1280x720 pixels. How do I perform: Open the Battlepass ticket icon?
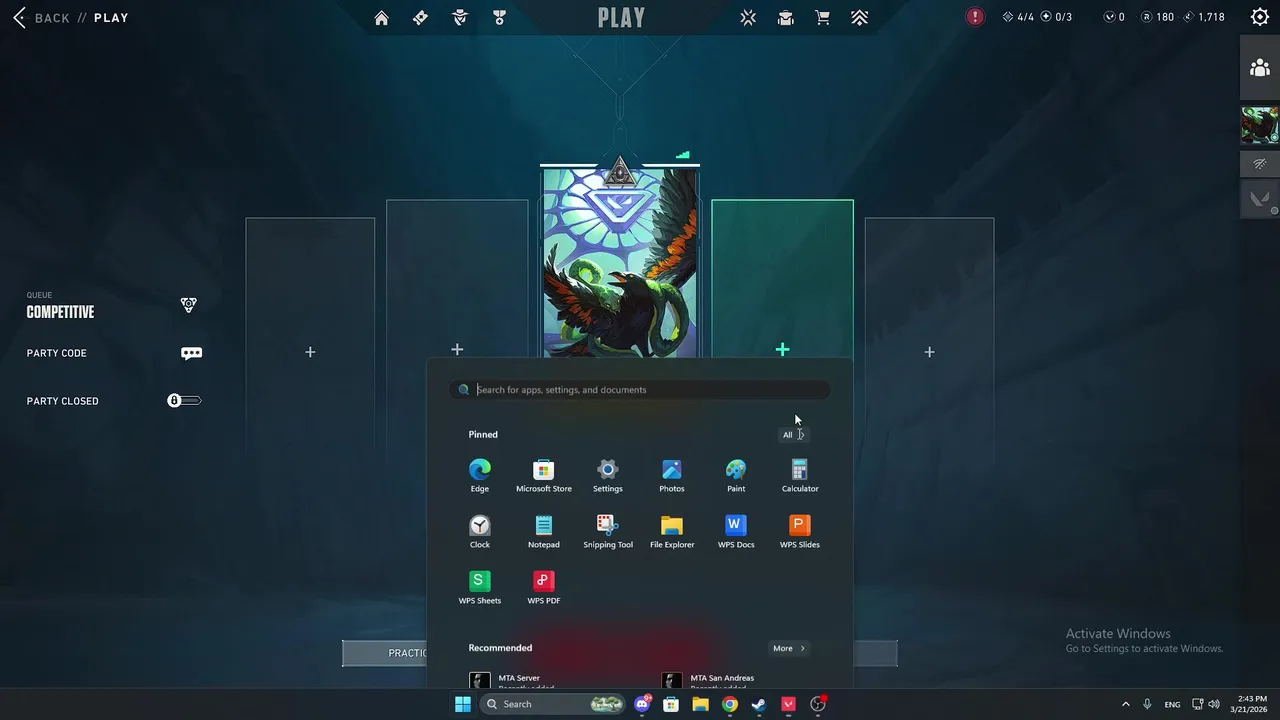[x=420, y=17]
